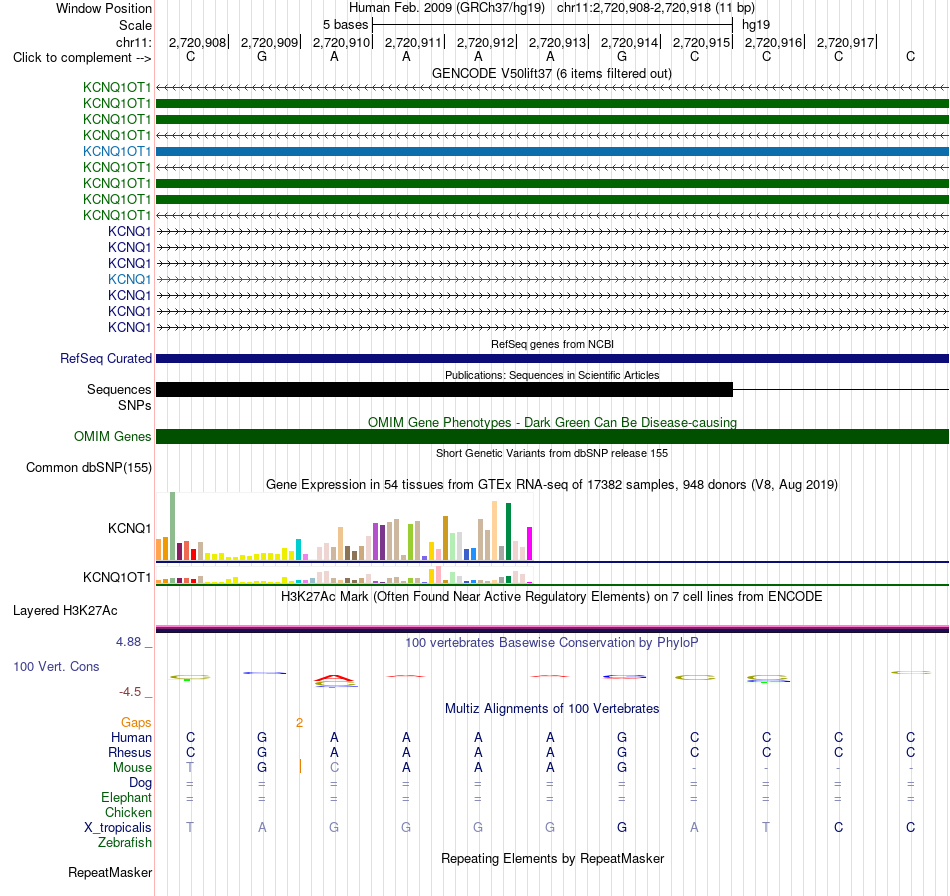Click the RepeatMasker track label
Image resolution: width=950 pixels, height=896 pixels.
click(x=110, y=873)
